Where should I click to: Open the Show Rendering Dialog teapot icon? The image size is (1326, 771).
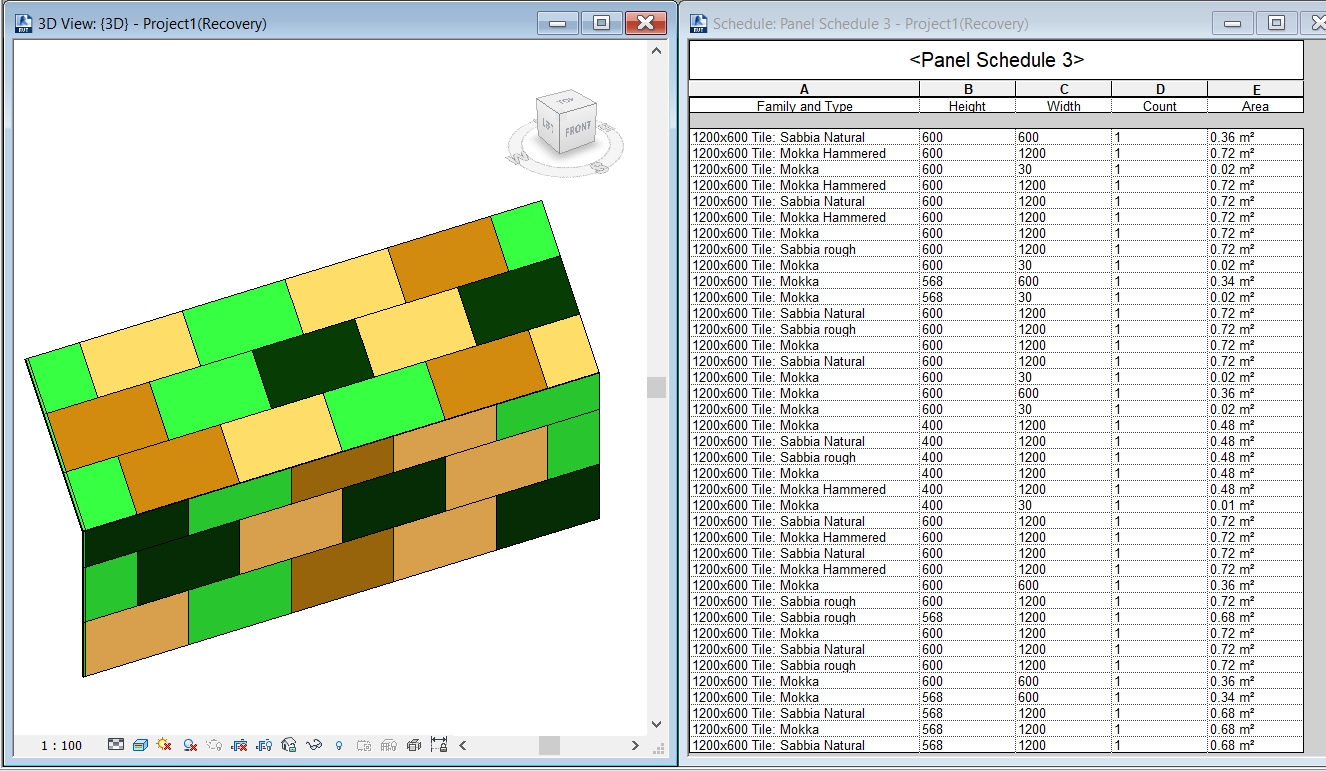215,745
